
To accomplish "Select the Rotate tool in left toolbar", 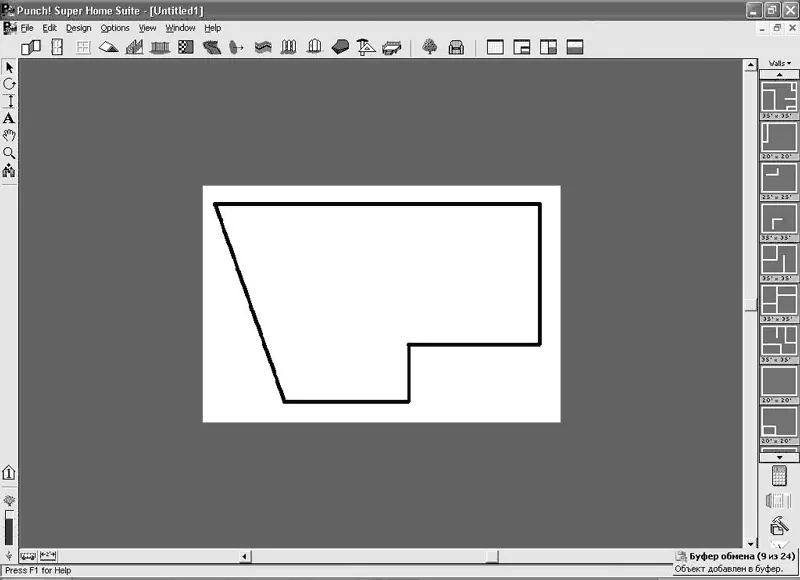I will [9, 84].
